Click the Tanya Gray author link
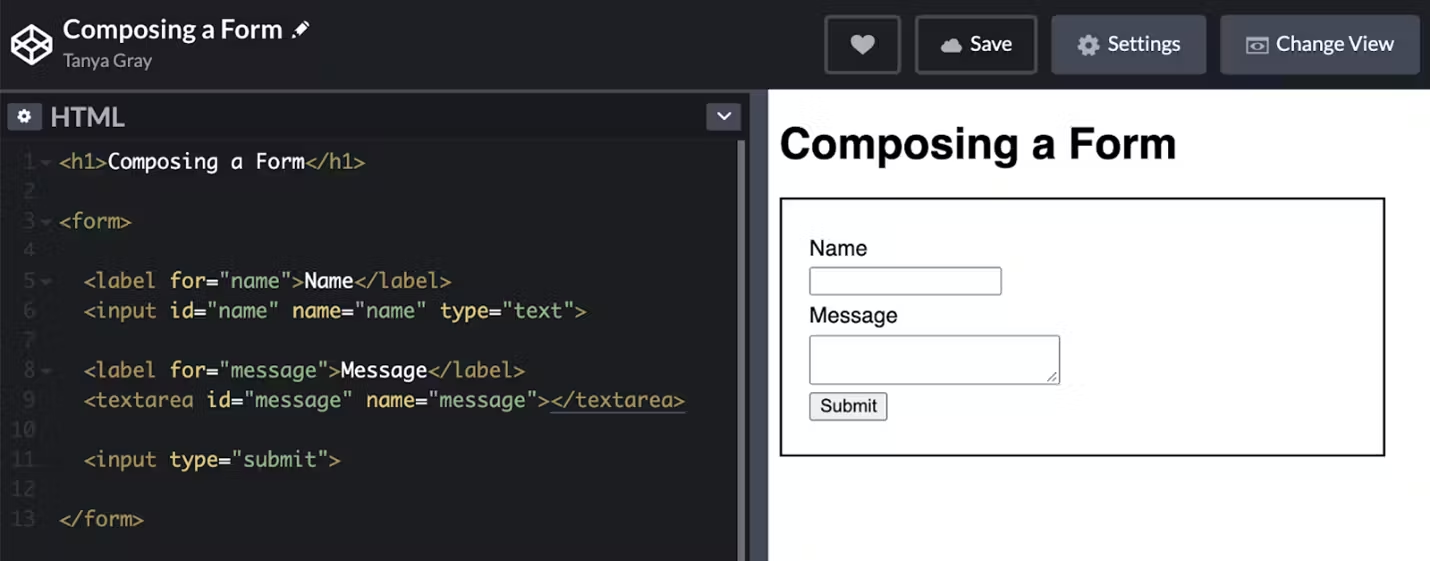Viewport: 1430px width, 561px height. coord(107,60)
